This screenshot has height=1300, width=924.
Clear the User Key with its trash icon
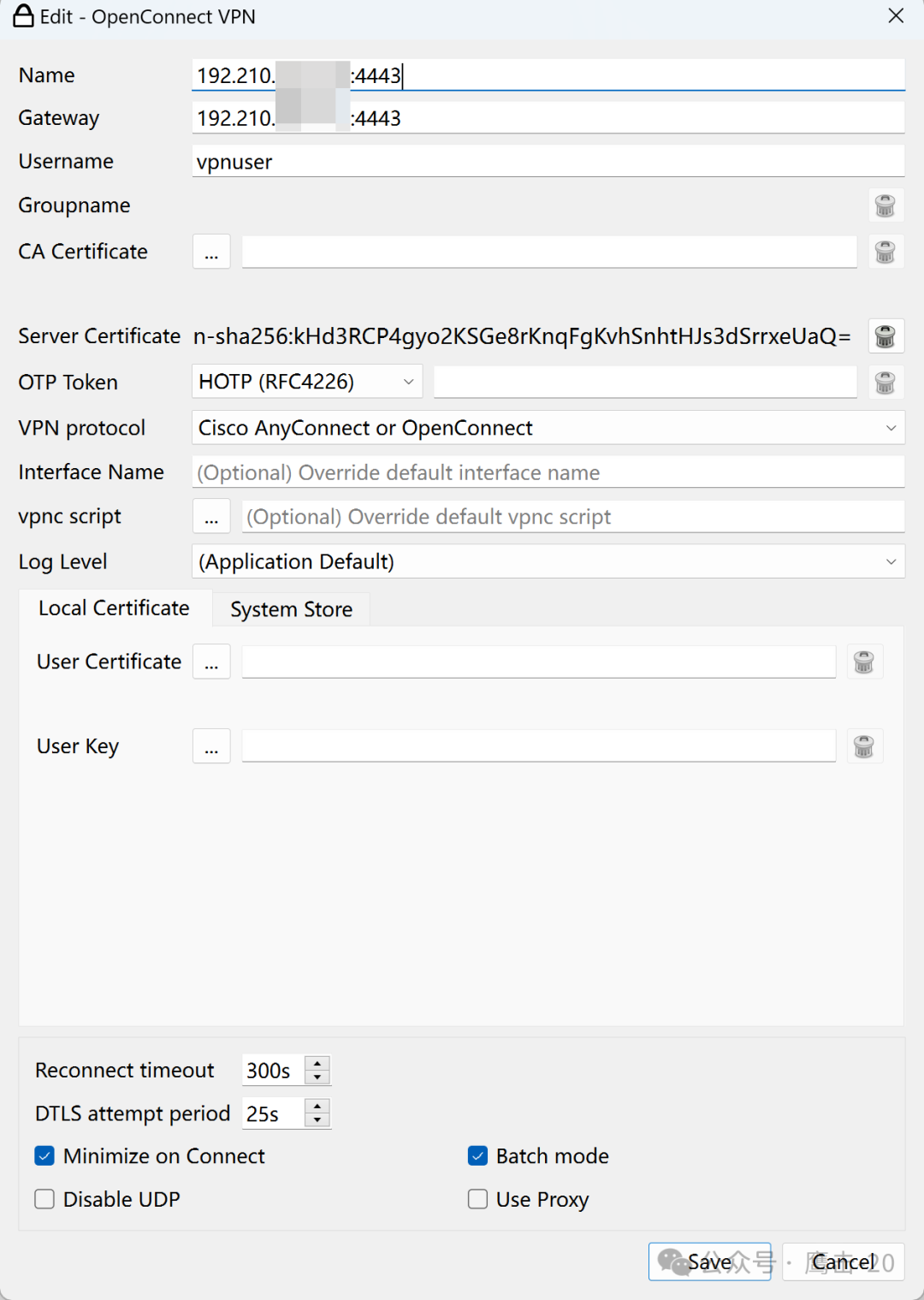click(864, 746)
